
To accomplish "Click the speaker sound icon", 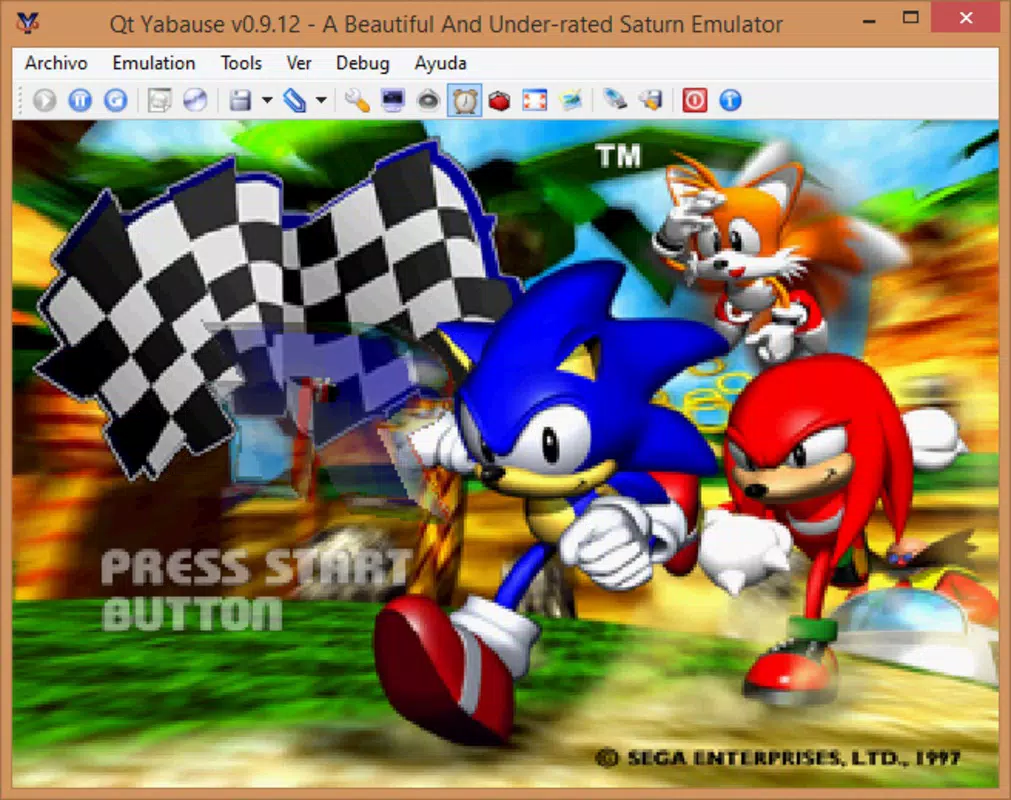I will click(428, 101).
